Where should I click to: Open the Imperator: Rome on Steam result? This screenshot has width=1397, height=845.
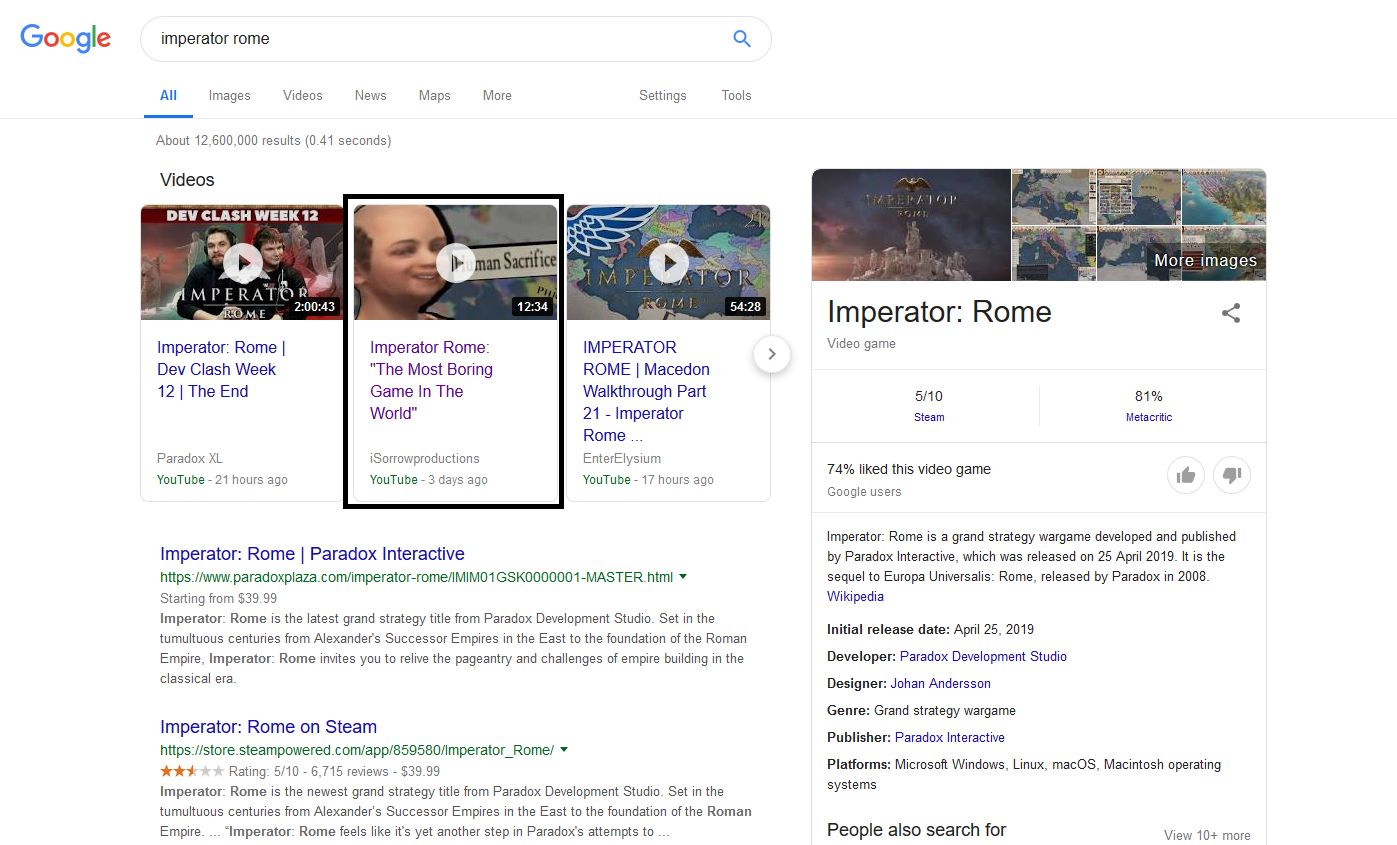coord(268,726)
